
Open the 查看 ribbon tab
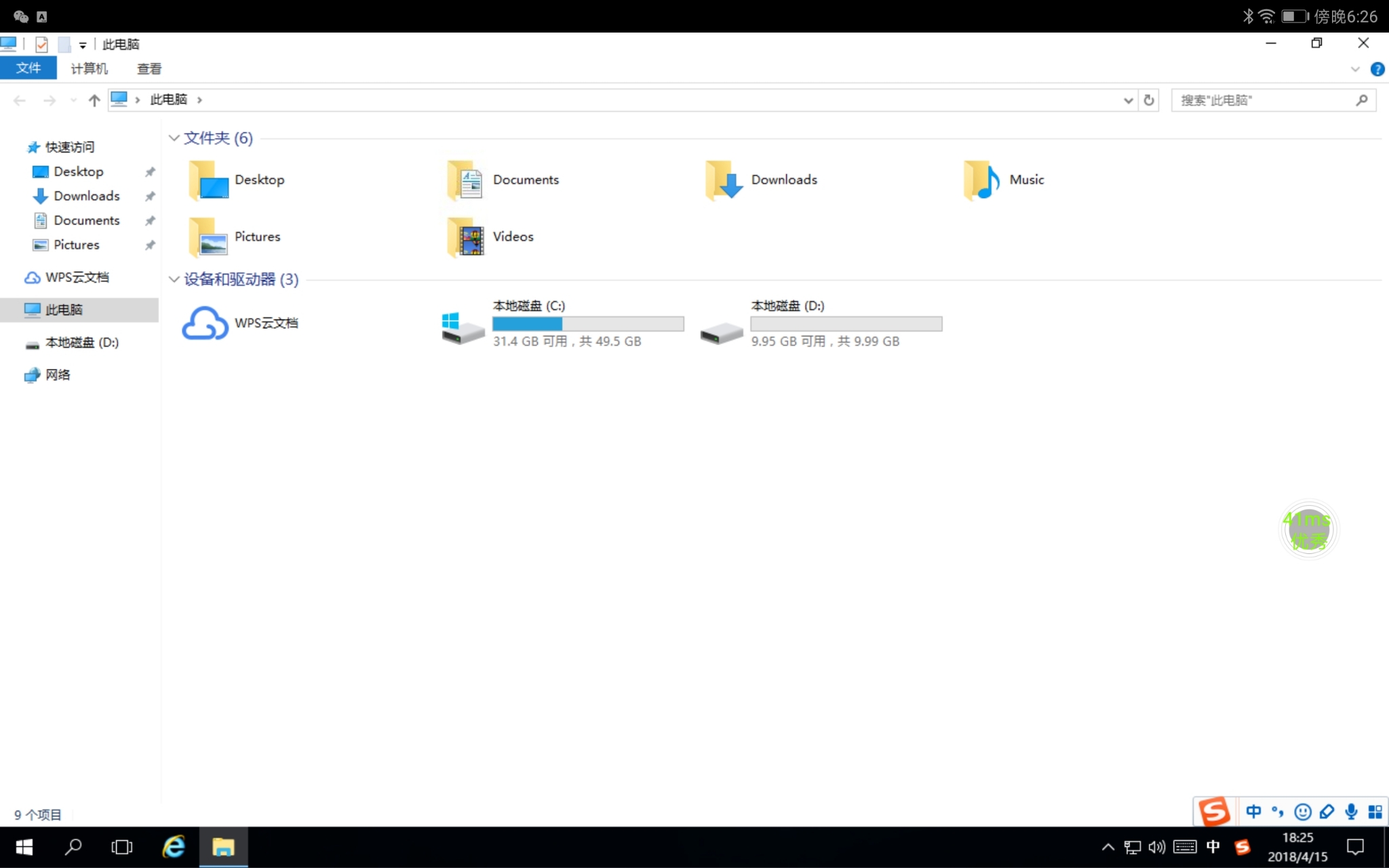tap(149, 68)
